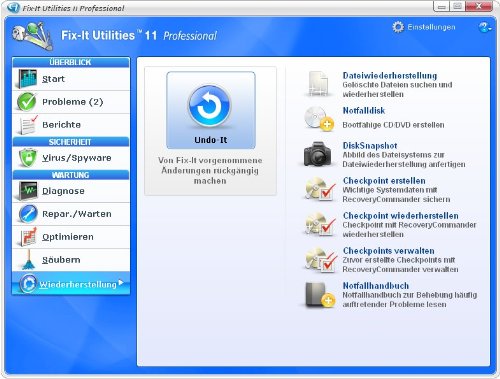Click the Notfallhandbuch book icon
The image size is (500, 379).
click(319, 294)
